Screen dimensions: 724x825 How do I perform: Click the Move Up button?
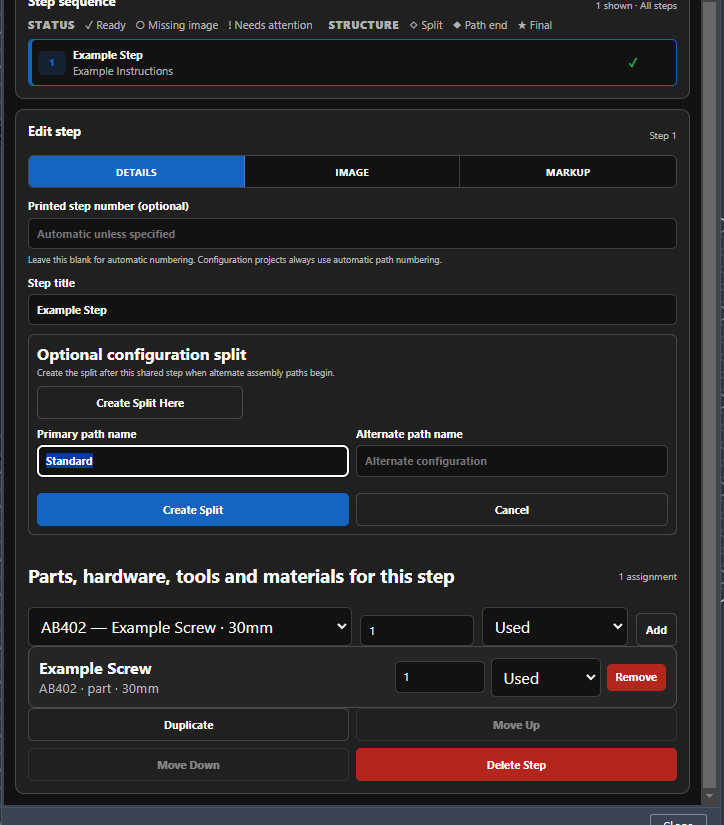pyautogui.click(x=516, y=725)
